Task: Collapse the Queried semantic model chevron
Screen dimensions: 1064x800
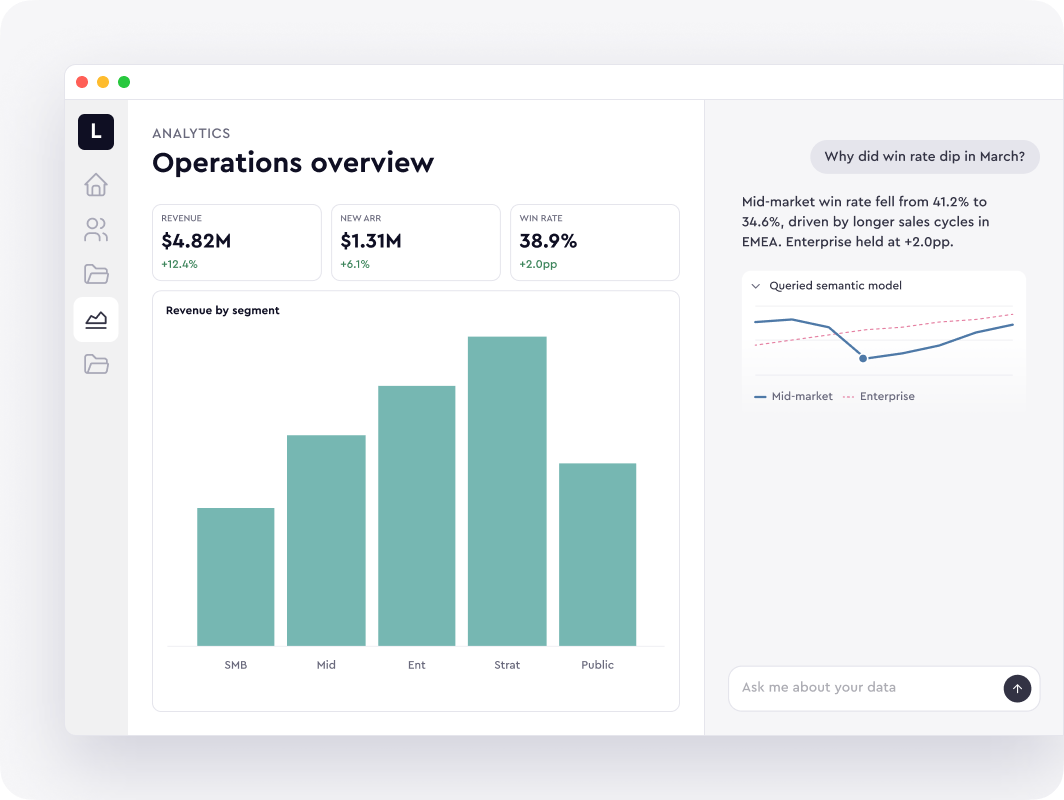Action: pyautogui.click(x=755, y=286)
